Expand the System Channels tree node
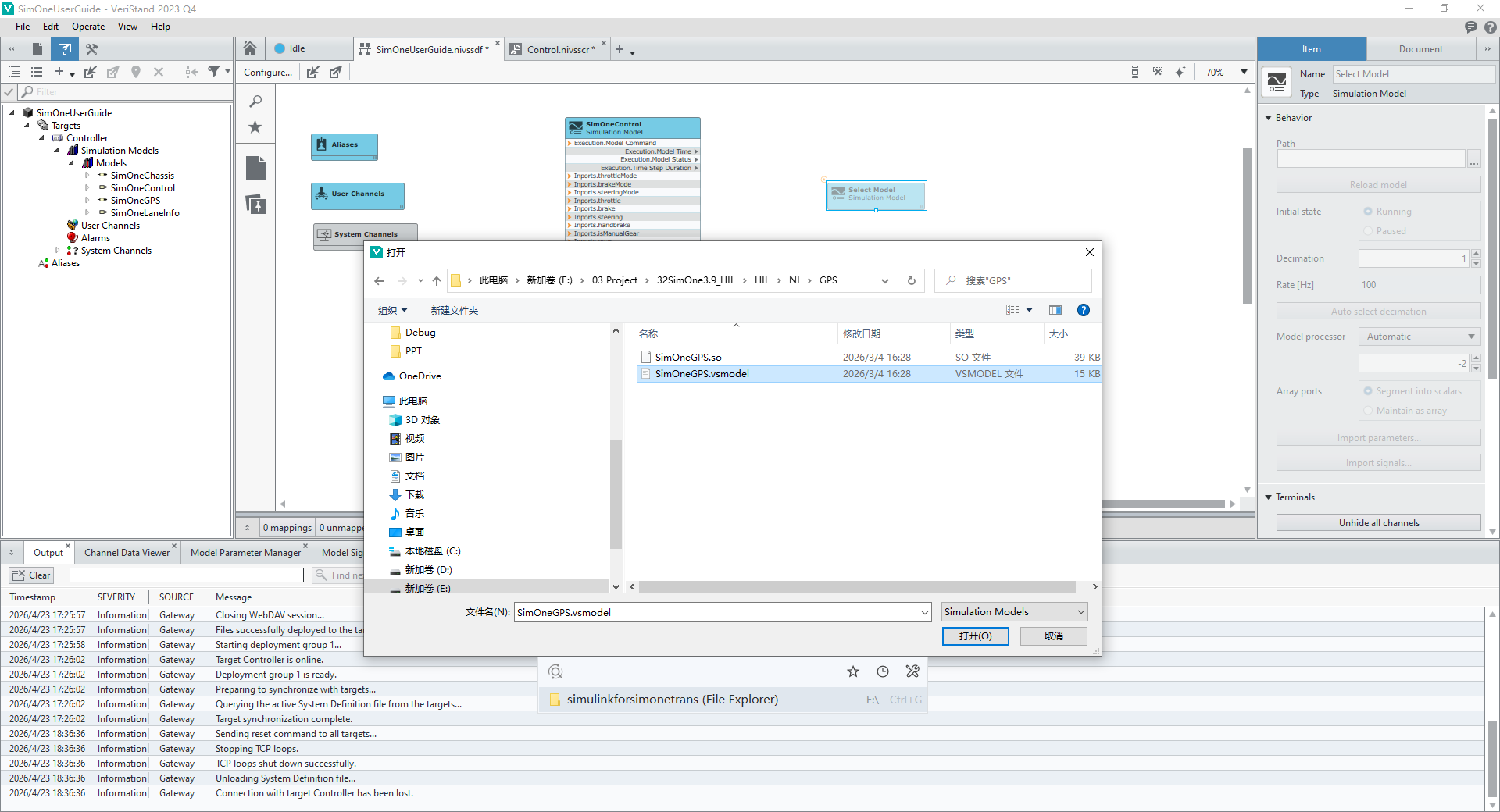The width and height of the screenshot is (1500, 812). pos(57,251)
